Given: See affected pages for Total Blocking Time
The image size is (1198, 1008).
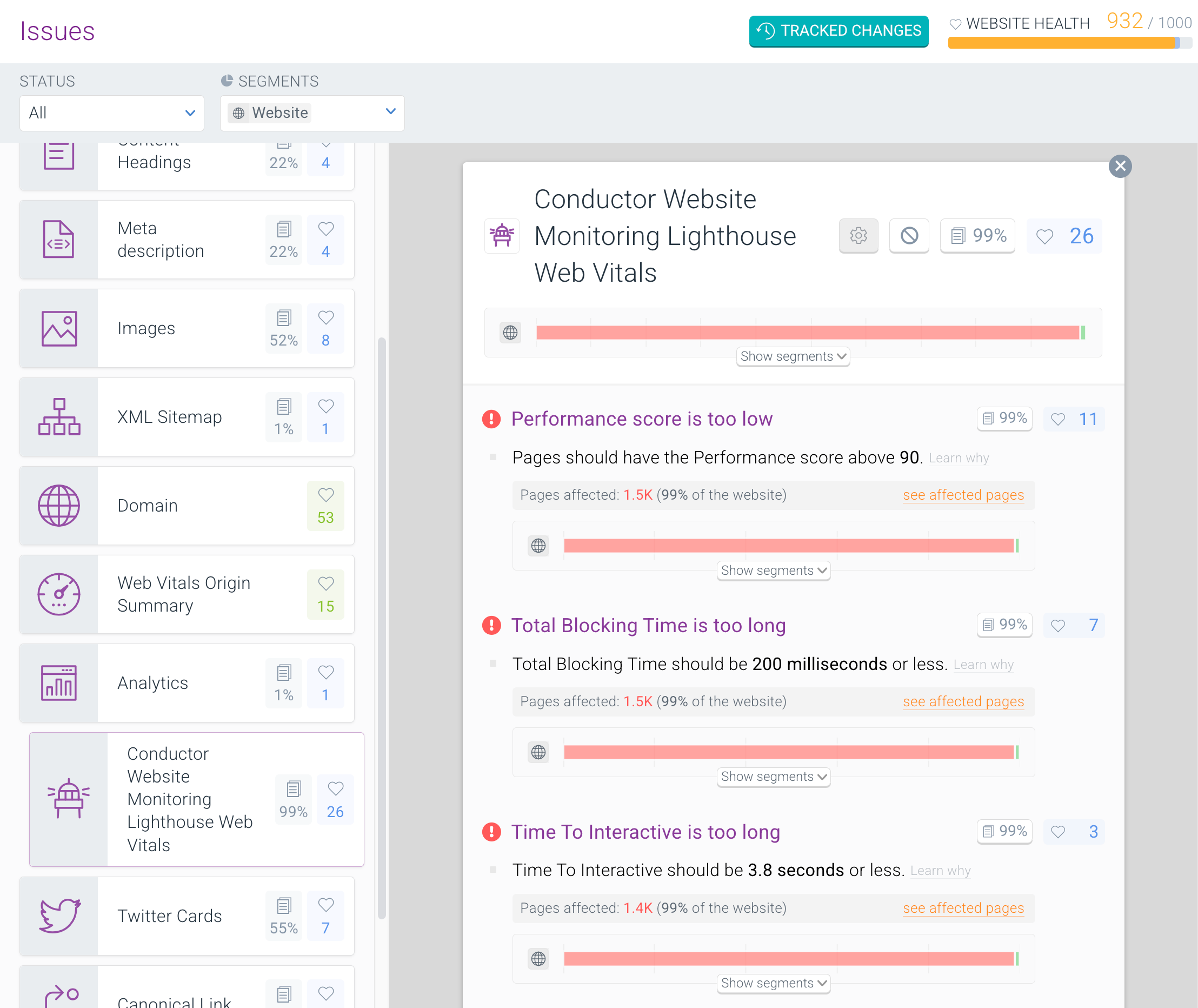Looking at the screenshot, I should coord(963,702).
